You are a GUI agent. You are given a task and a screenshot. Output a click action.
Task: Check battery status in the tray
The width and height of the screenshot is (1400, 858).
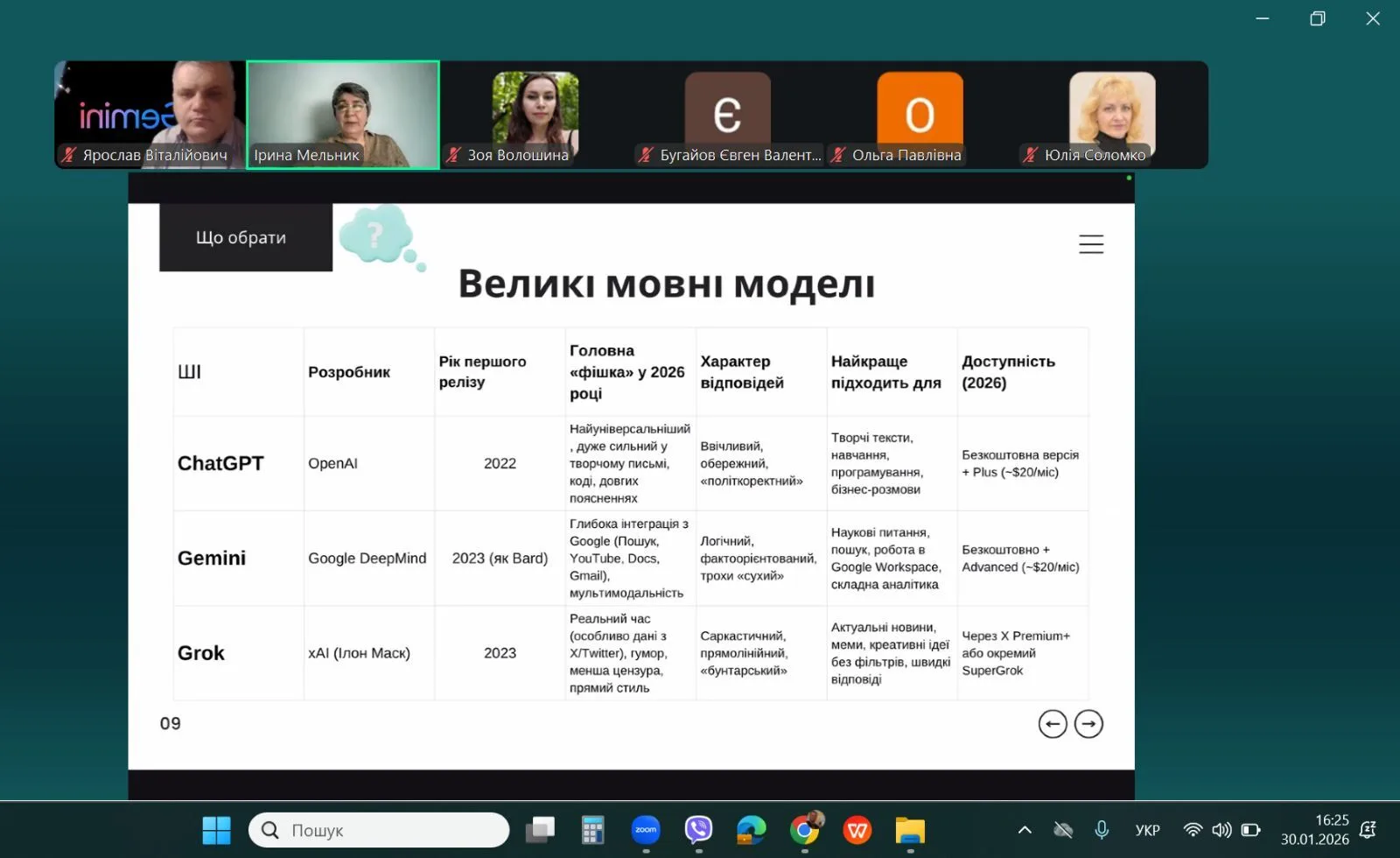1251,830
